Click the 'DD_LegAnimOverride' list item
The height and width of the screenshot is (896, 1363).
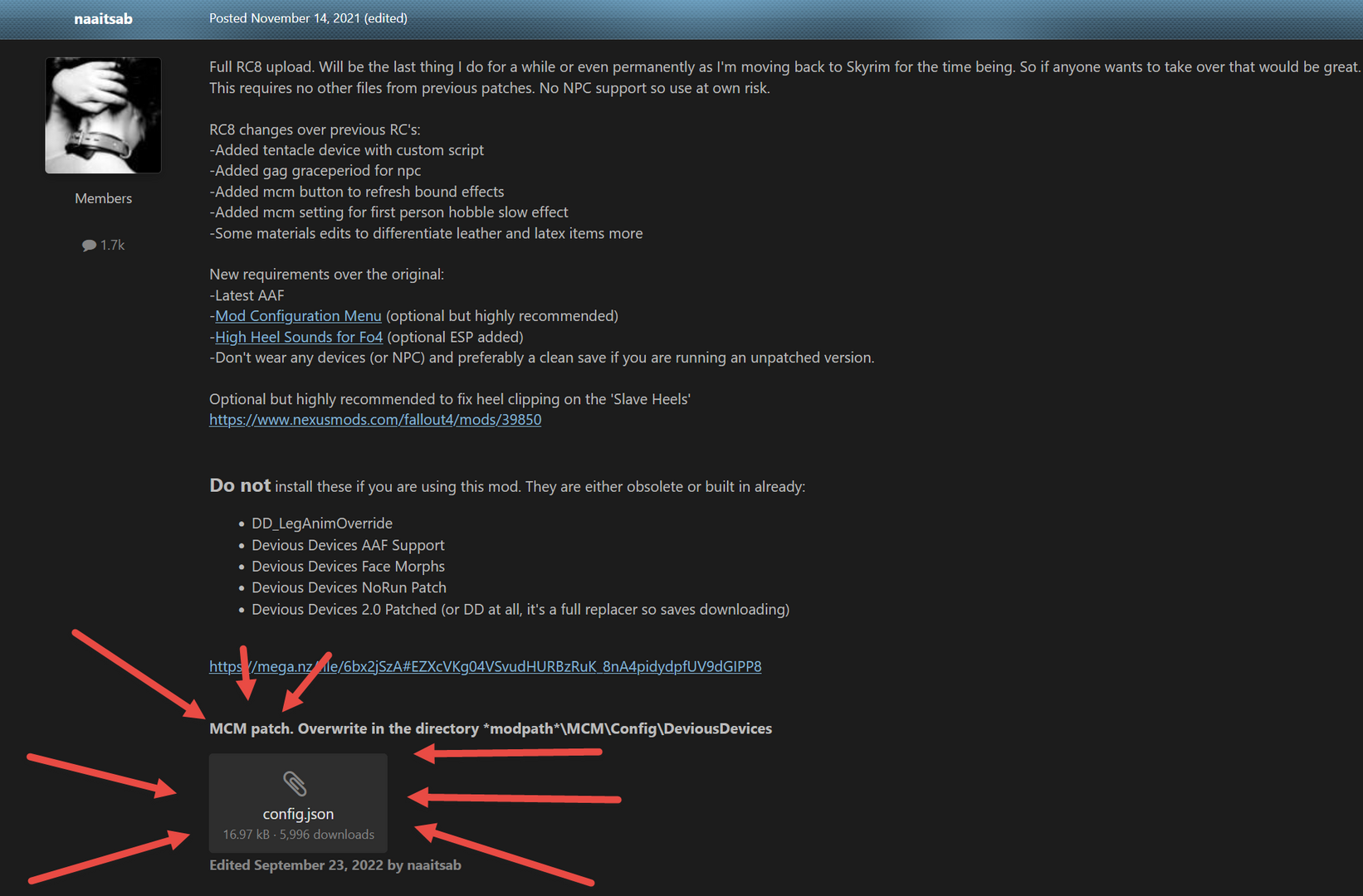(x=322, y=523)
